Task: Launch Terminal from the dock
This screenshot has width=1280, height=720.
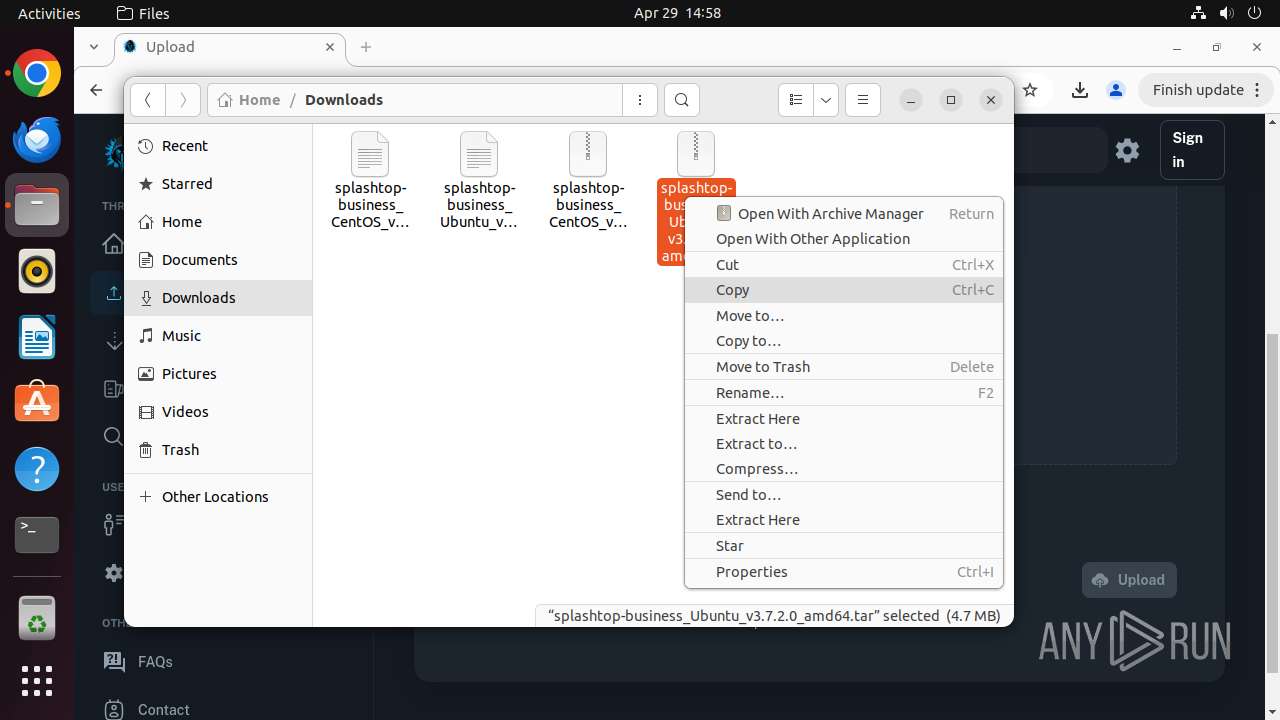Action: tap(37, 535)
